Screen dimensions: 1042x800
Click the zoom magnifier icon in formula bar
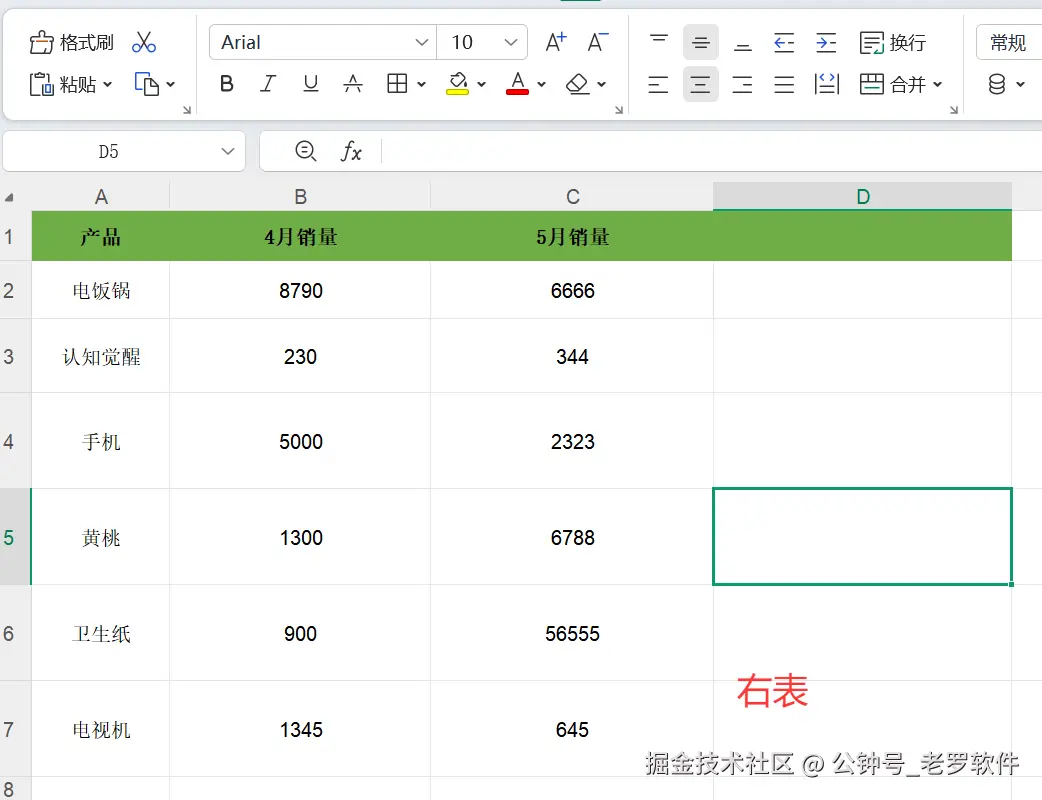(305, 151)
